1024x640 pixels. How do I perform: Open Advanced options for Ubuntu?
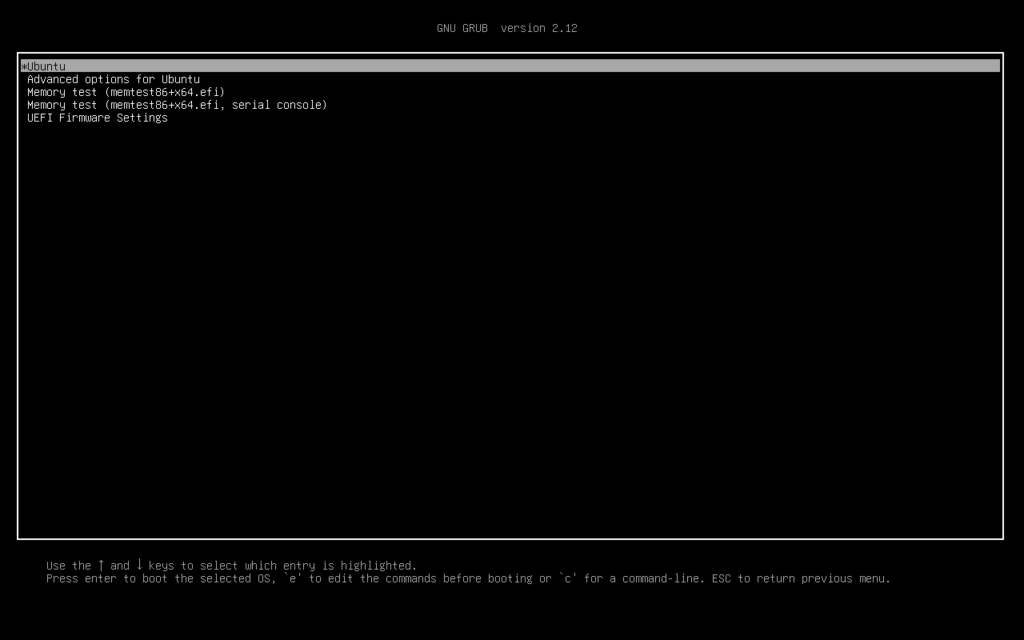(113, 79)
